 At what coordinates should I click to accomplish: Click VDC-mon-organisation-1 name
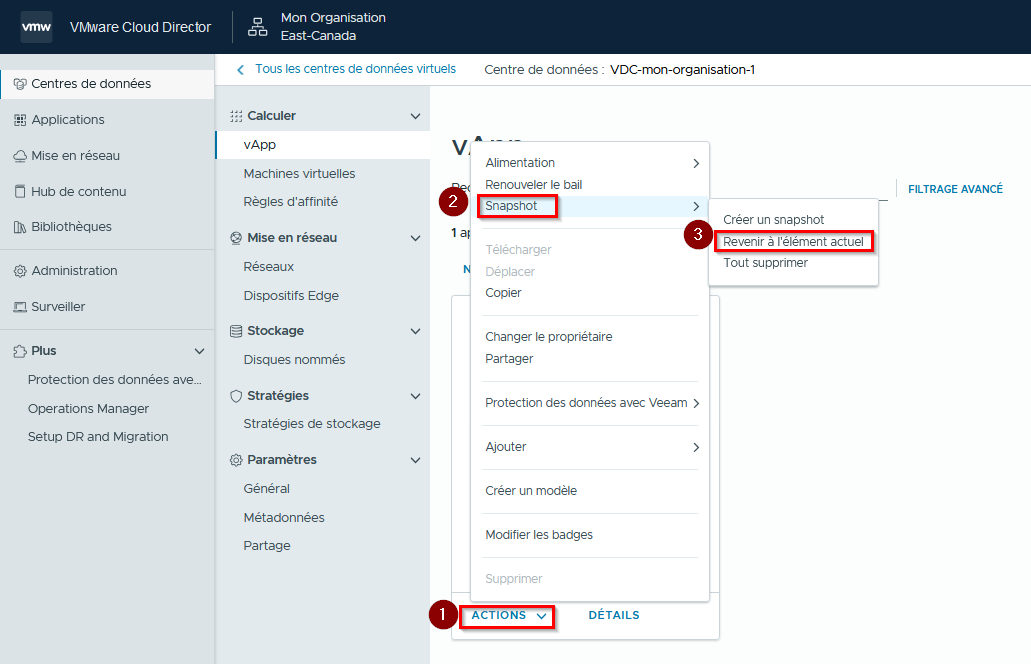tap(683, 70)
